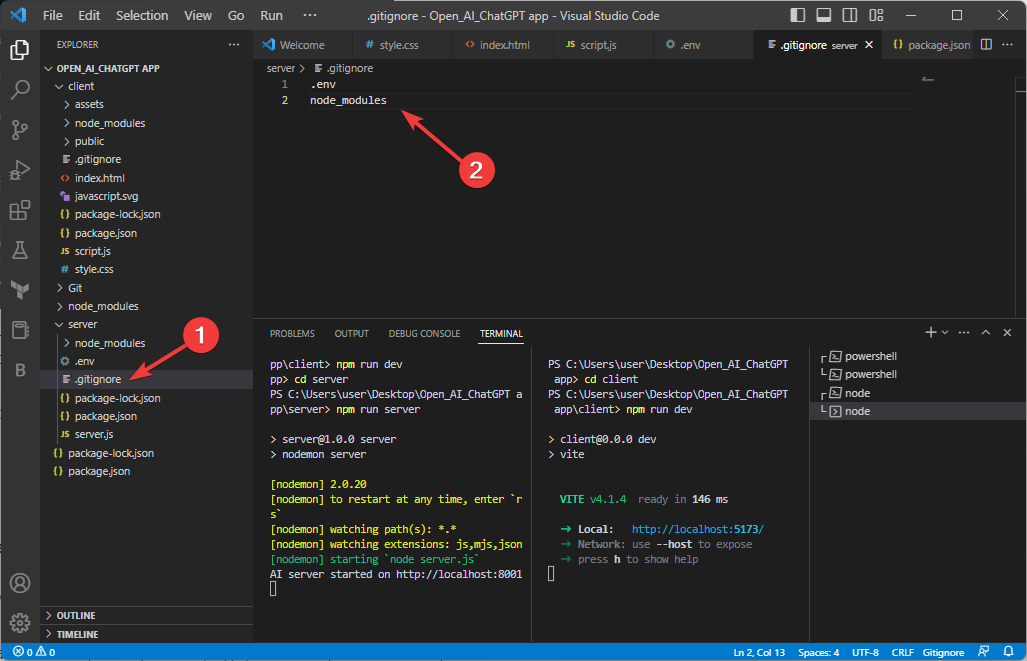The width and height of the screenshot is (1027, 661).
Task: Open the Selection menu
Action: coord(142,15)
